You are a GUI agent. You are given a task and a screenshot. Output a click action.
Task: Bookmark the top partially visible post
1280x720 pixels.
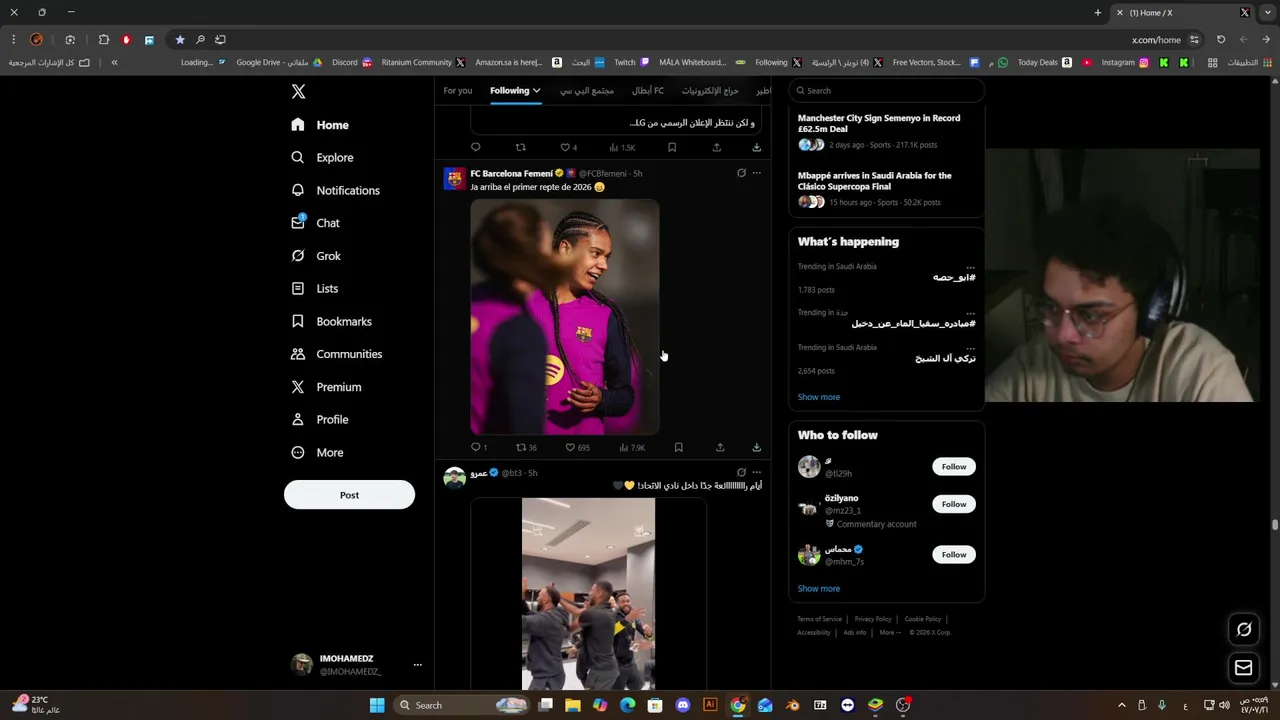point(671,147)
